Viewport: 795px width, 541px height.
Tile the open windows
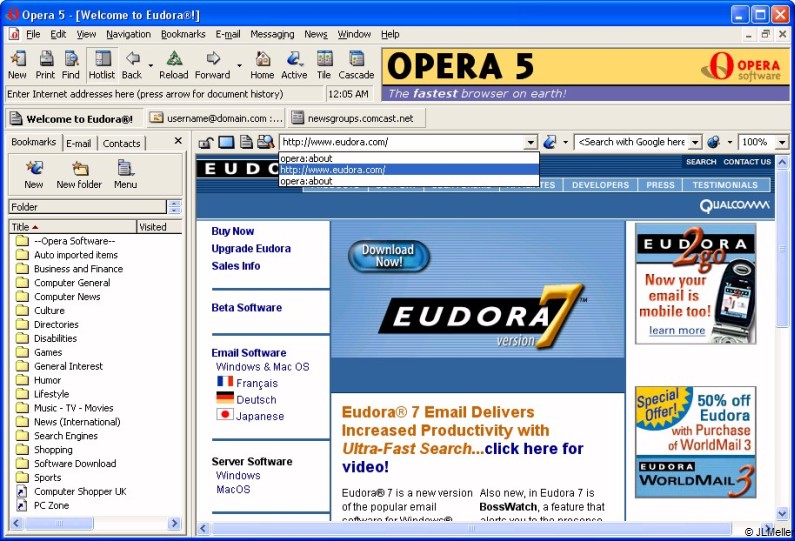click(324, 65)
